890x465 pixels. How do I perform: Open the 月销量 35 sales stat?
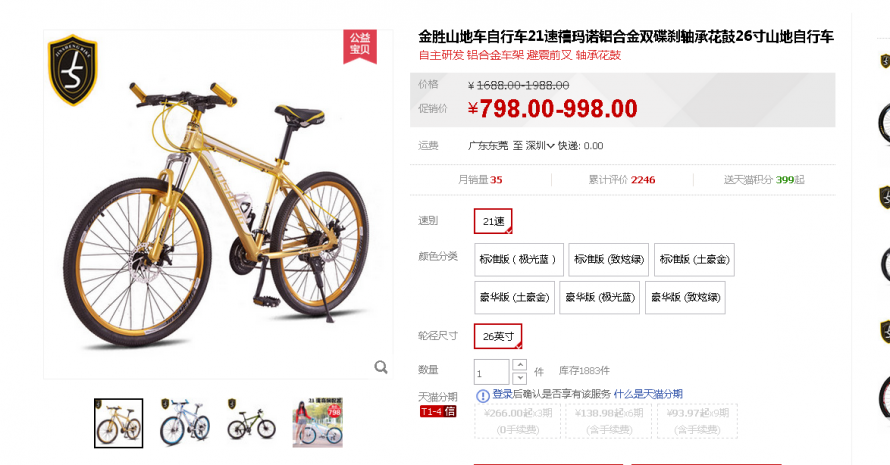coord(480,180)
